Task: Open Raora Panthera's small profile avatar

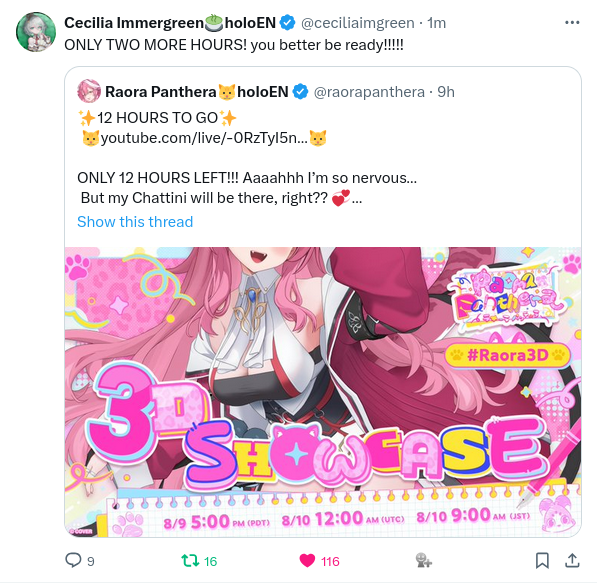Action: click(x=89, y=91)
